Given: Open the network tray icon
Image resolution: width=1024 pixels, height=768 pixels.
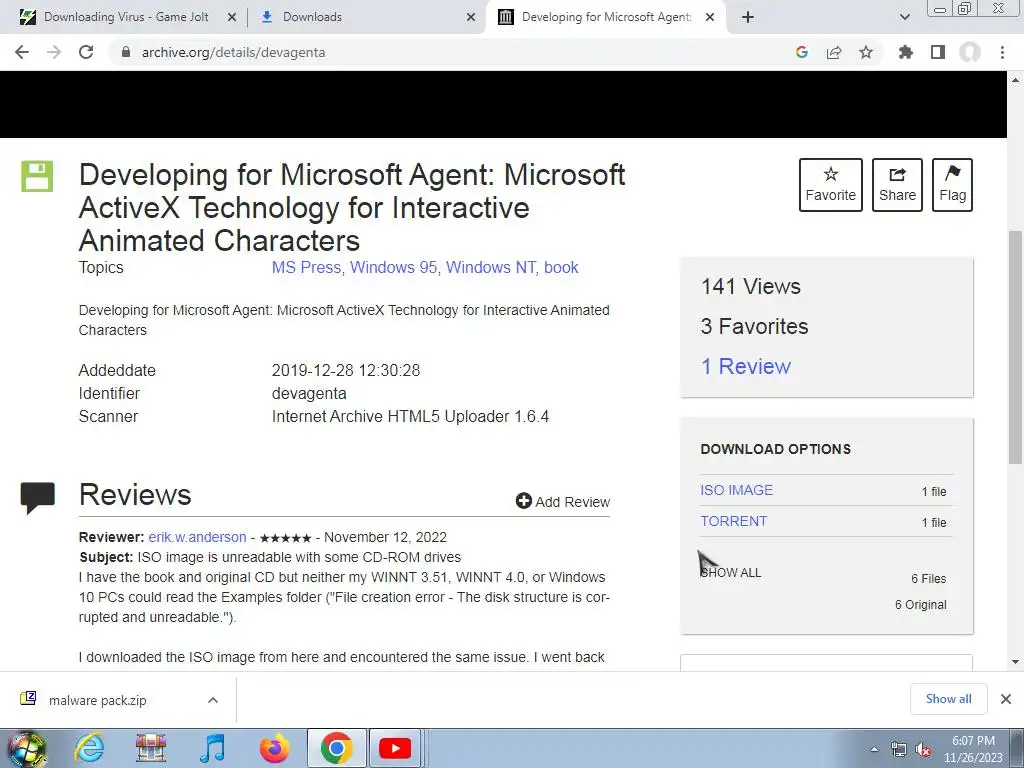Looking at the screenshot, I should (899, 750).
